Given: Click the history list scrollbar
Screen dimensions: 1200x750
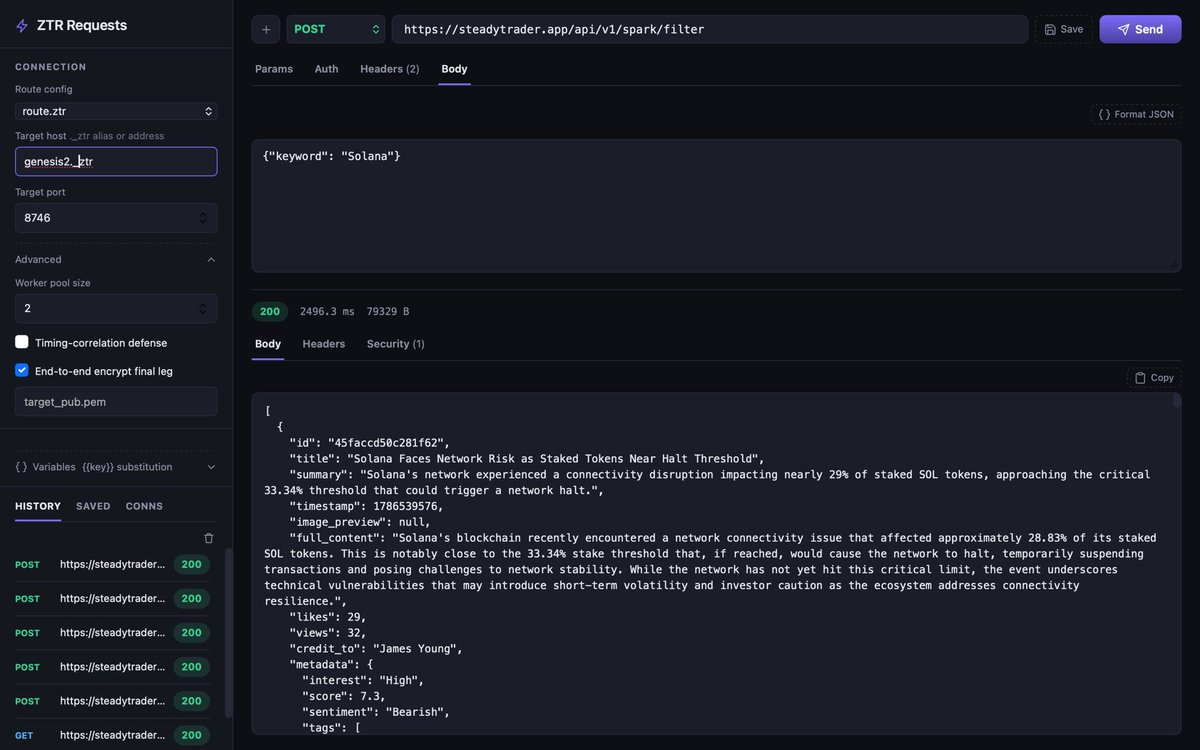Looking at the screenshot, I should tap(229, 632).
